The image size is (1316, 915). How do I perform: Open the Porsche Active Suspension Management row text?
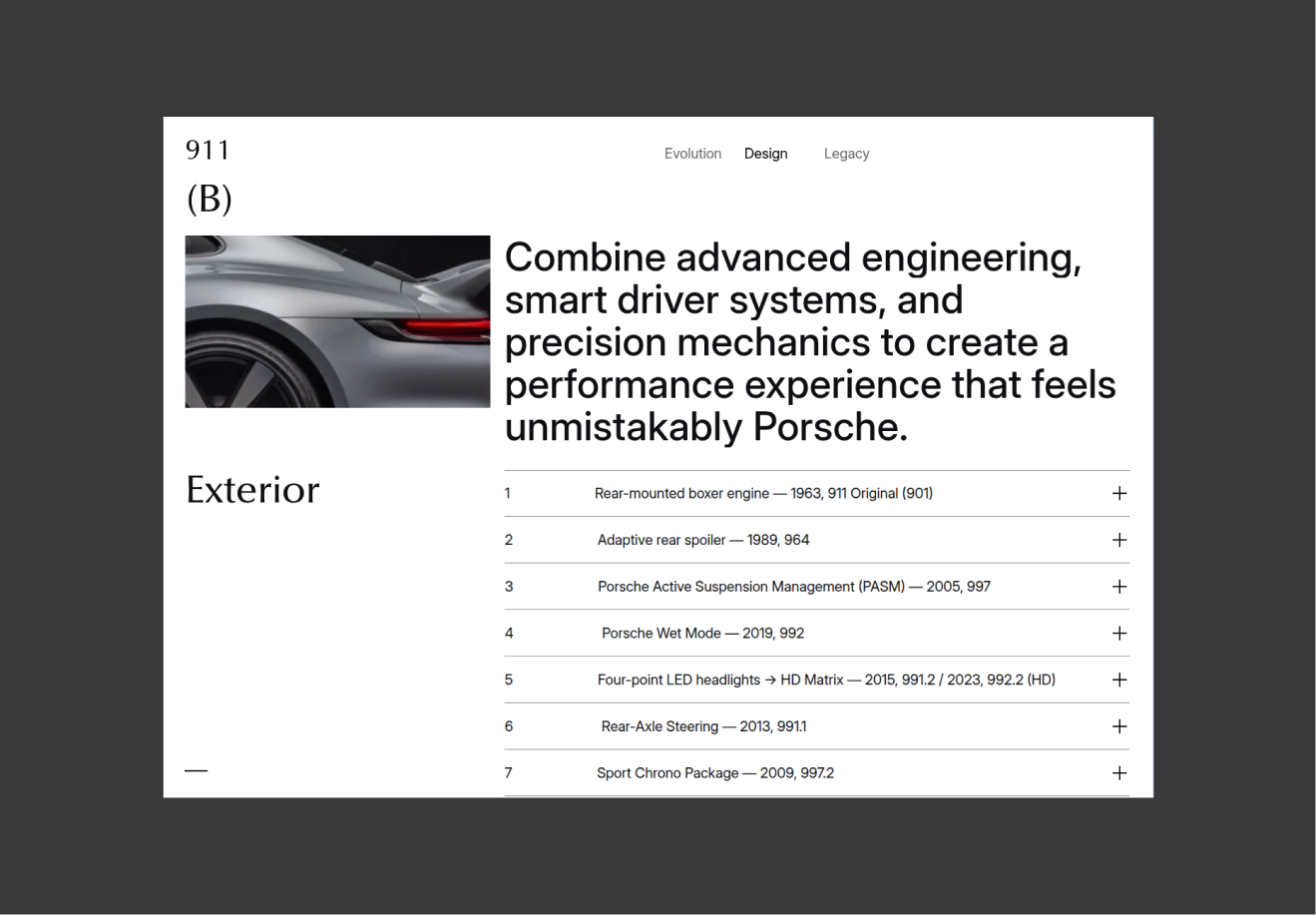[x=794, y=587]
